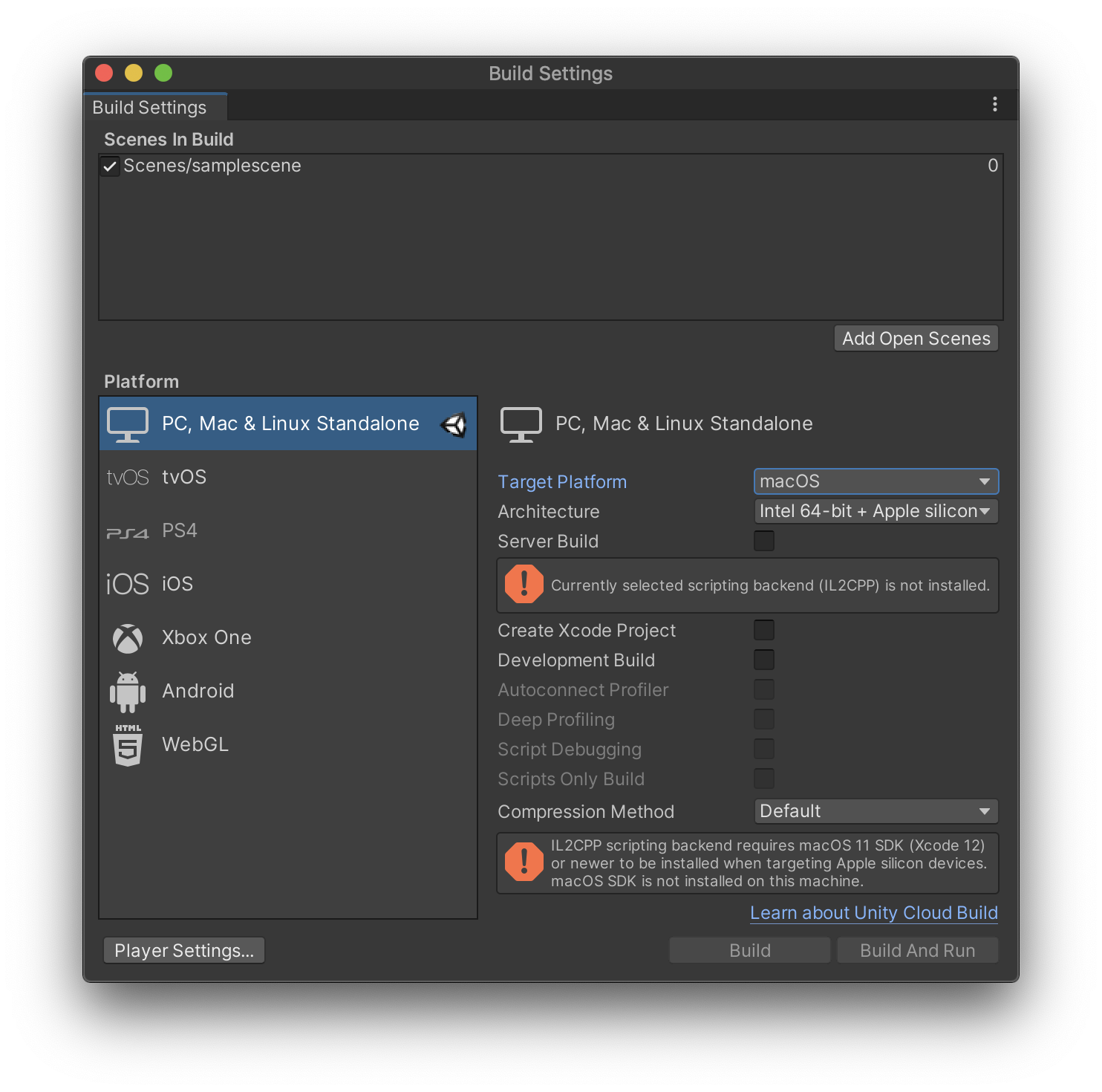The image size is (1102, 1092).
Task: Click the Xbox One logo icon
Action: pyautogui.click(x=128, y=638)
